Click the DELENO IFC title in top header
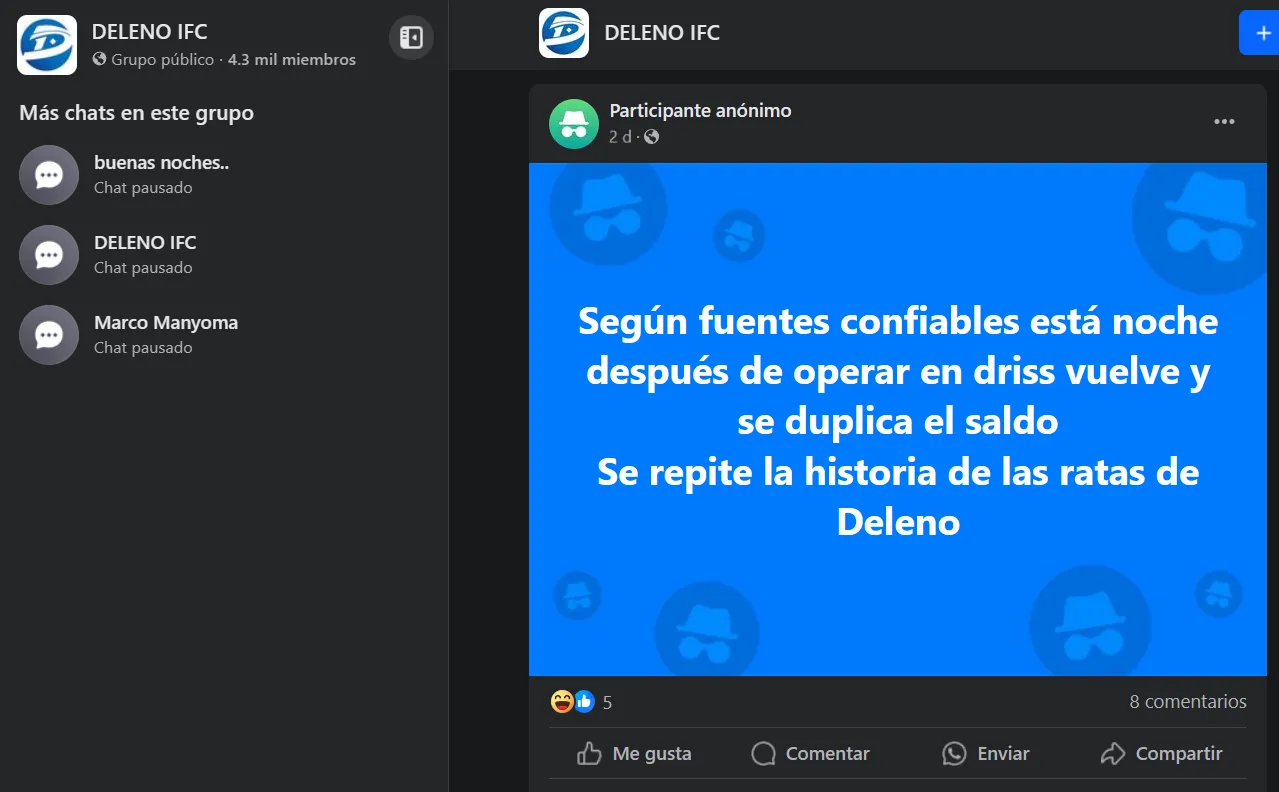The image size is (1279, 792). point(662,33)
